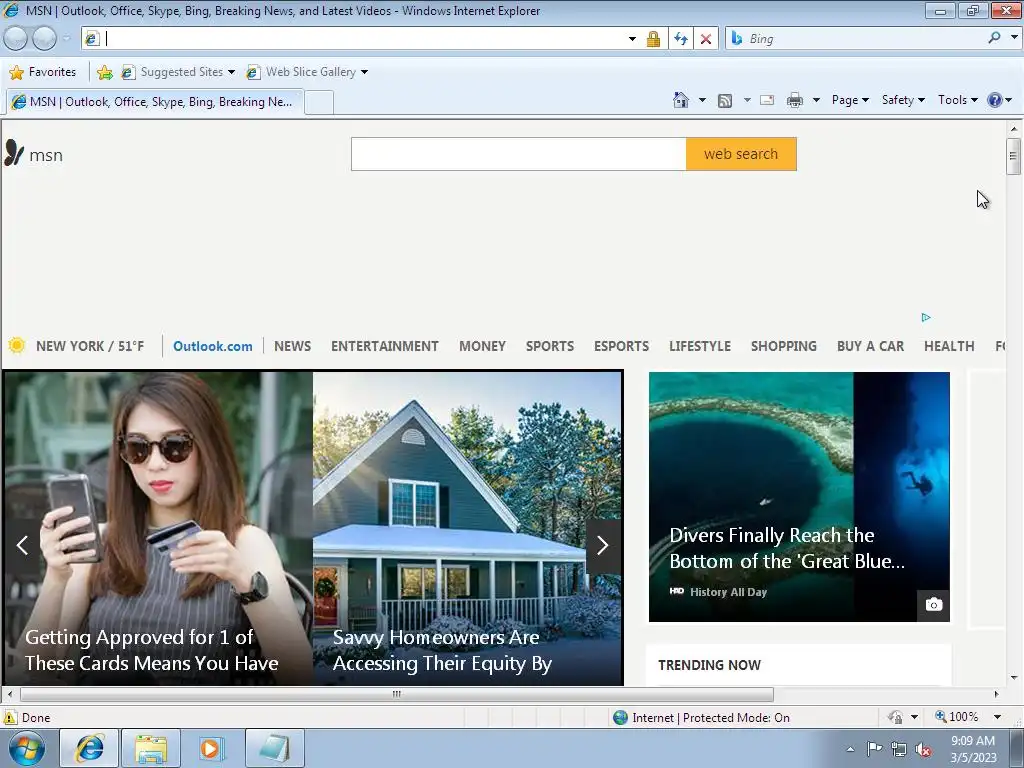Screen dimensions: 1024x768
Task: Open the ESPORTS section link
Action: (621, 346)
